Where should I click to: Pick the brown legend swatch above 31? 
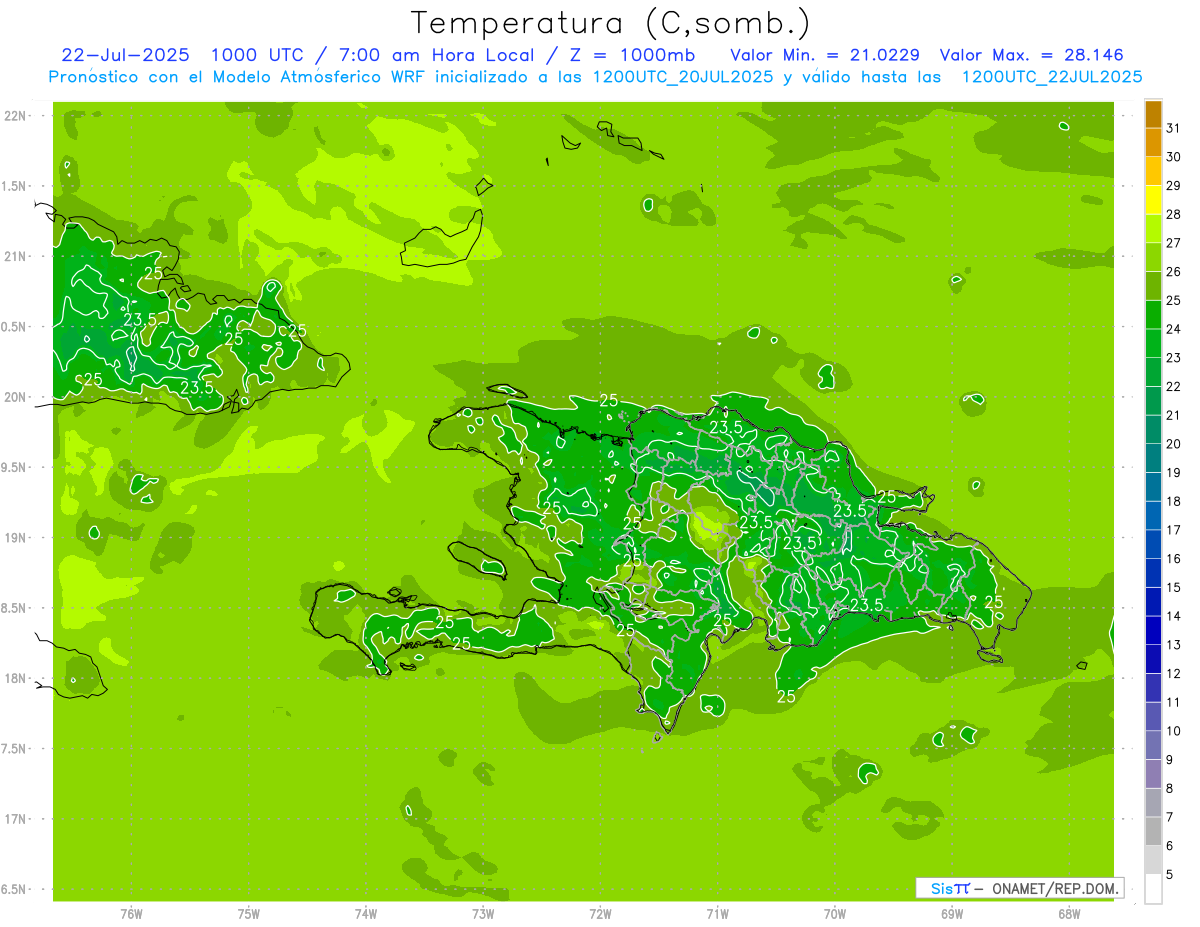1153,114
